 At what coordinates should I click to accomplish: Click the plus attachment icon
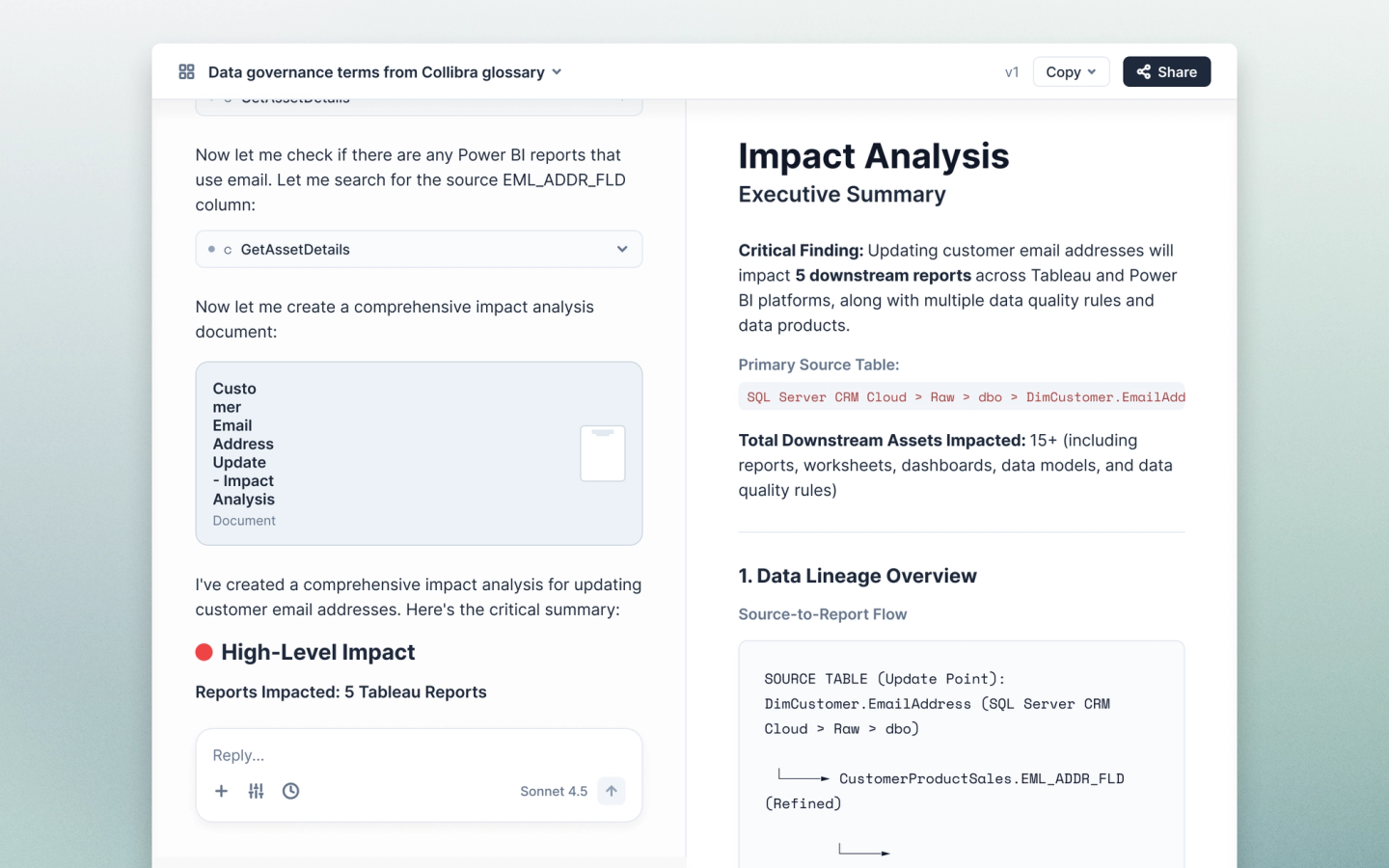(221, 791)
